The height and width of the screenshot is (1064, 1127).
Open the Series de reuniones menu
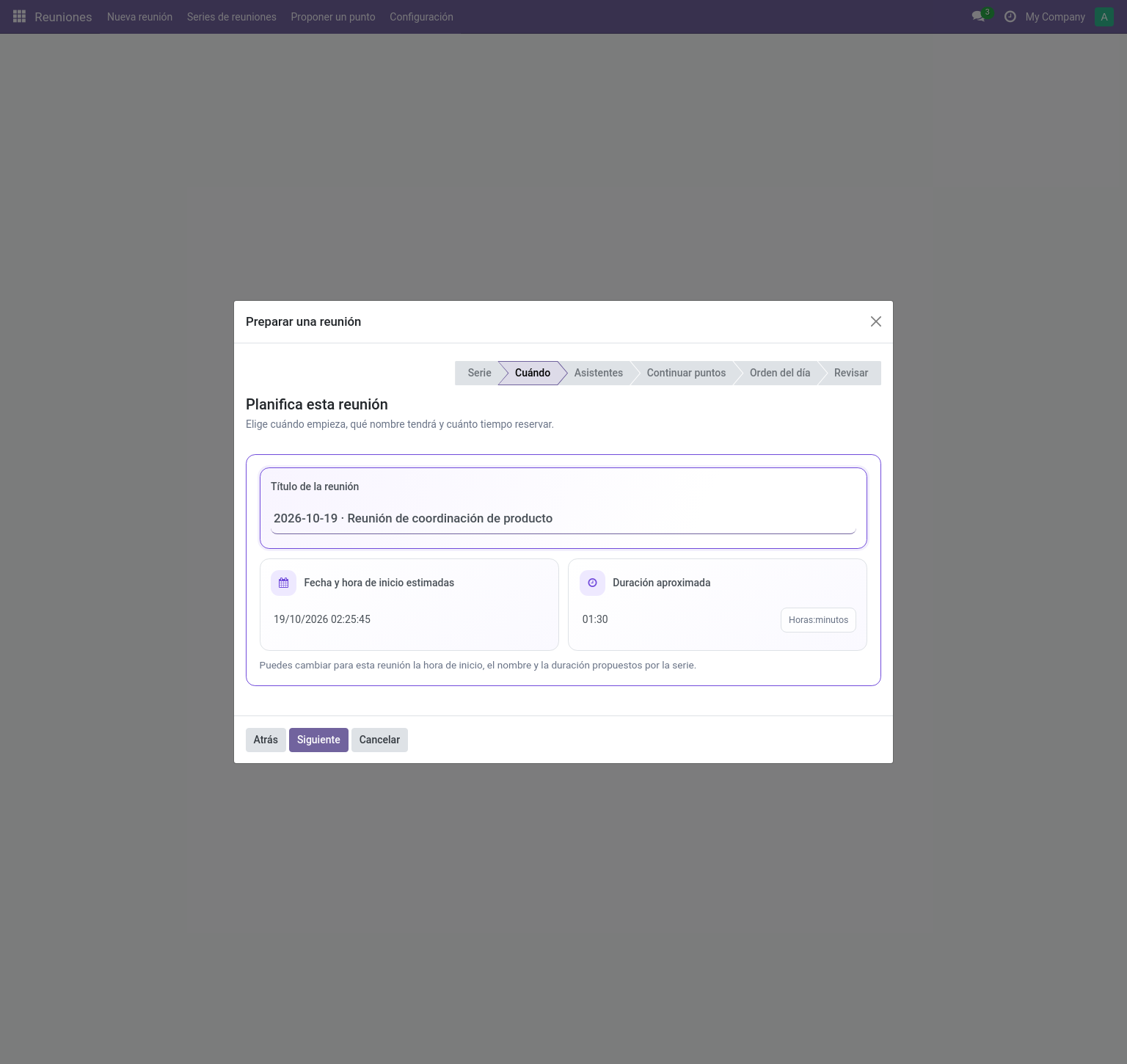(x=232, y=17)
